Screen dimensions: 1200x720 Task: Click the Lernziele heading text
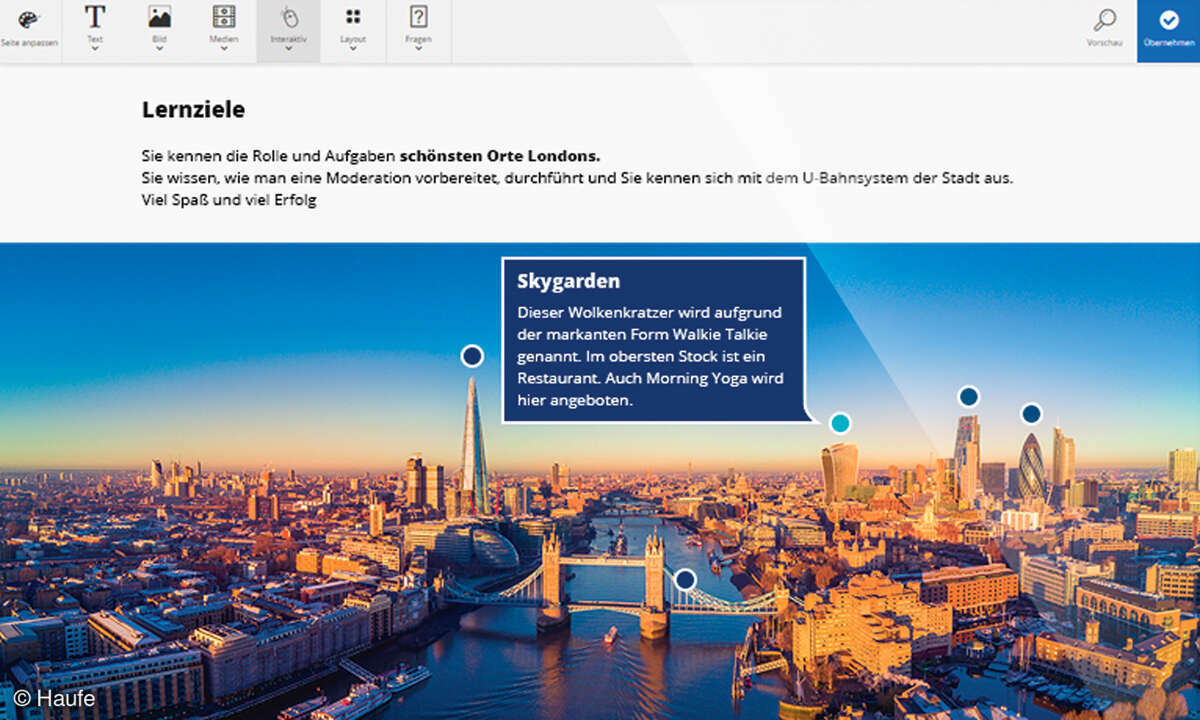click(193, 110)
